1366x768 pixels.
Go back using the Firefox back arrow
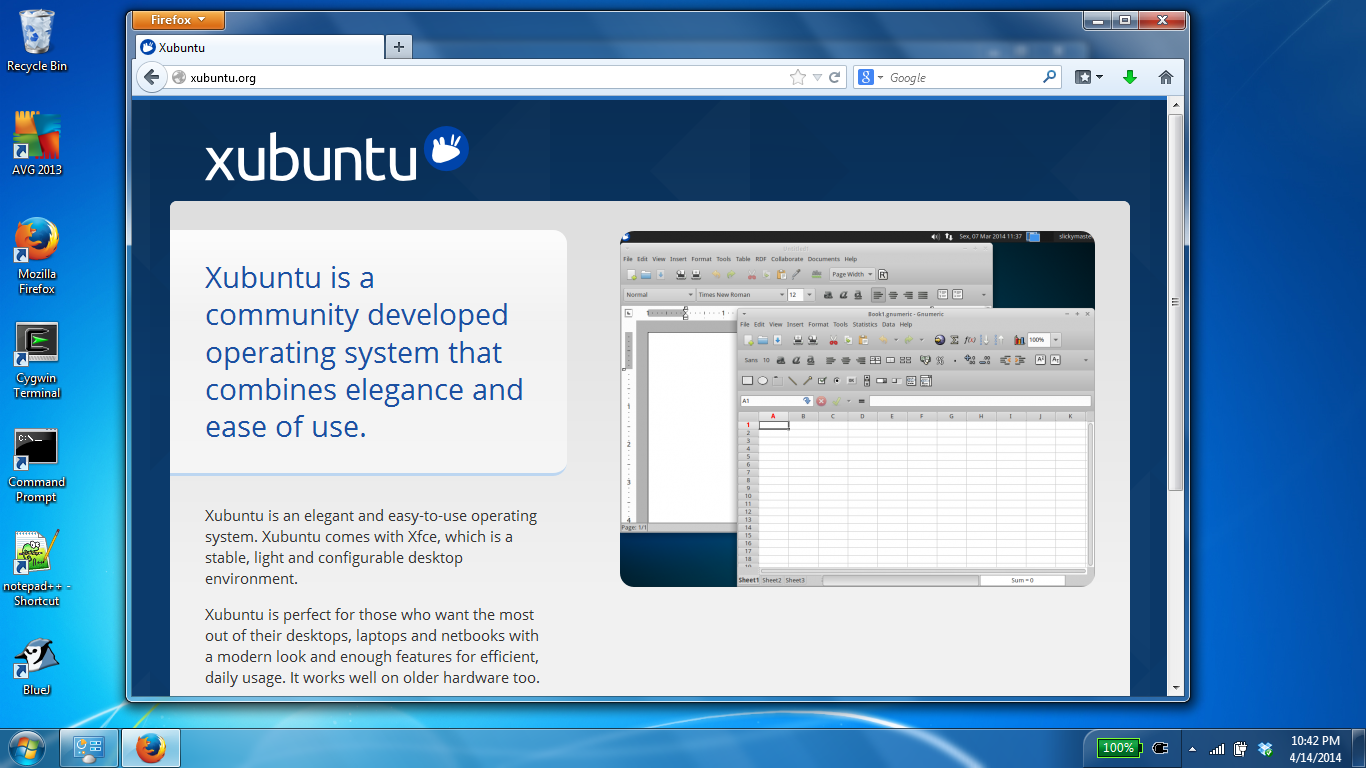[151, 77]
